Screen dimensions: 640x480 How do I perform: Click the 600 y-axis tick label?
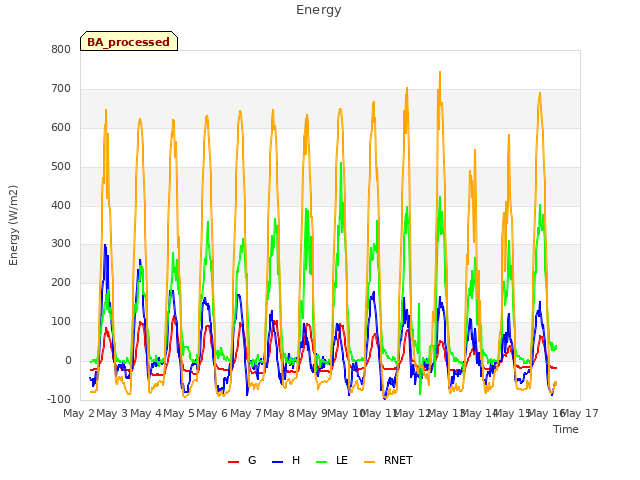tap(61, 127)
